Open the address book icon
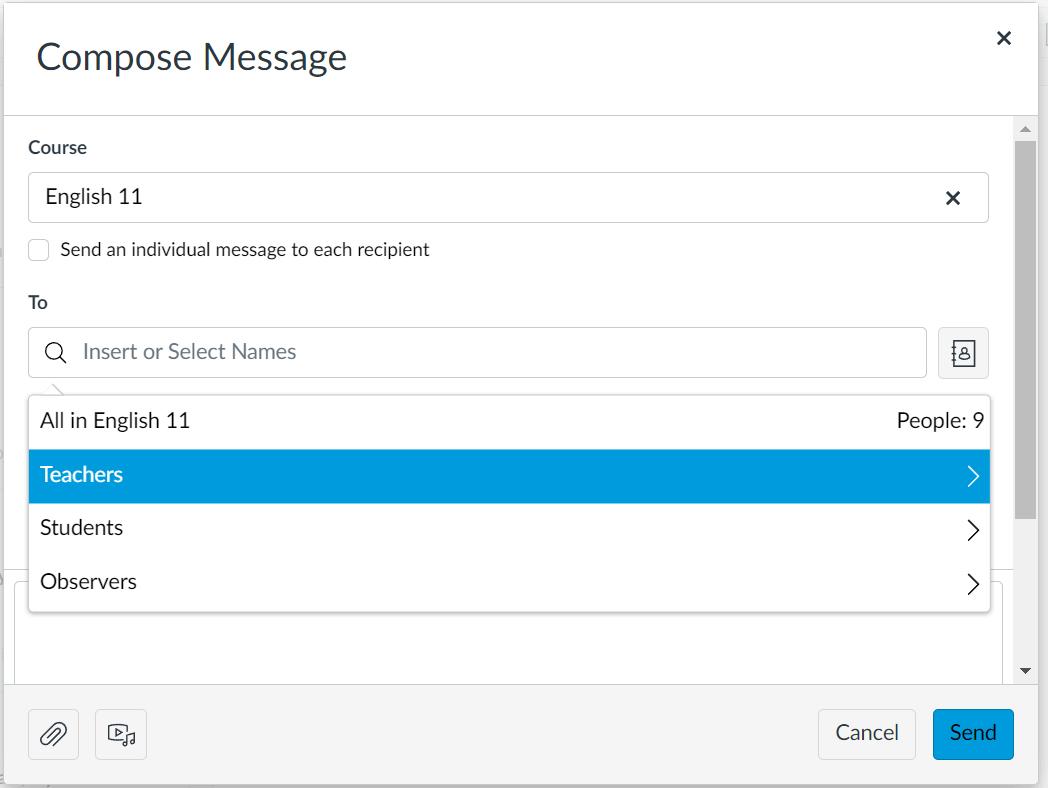Screen dimensions: 1048x788 963,353
